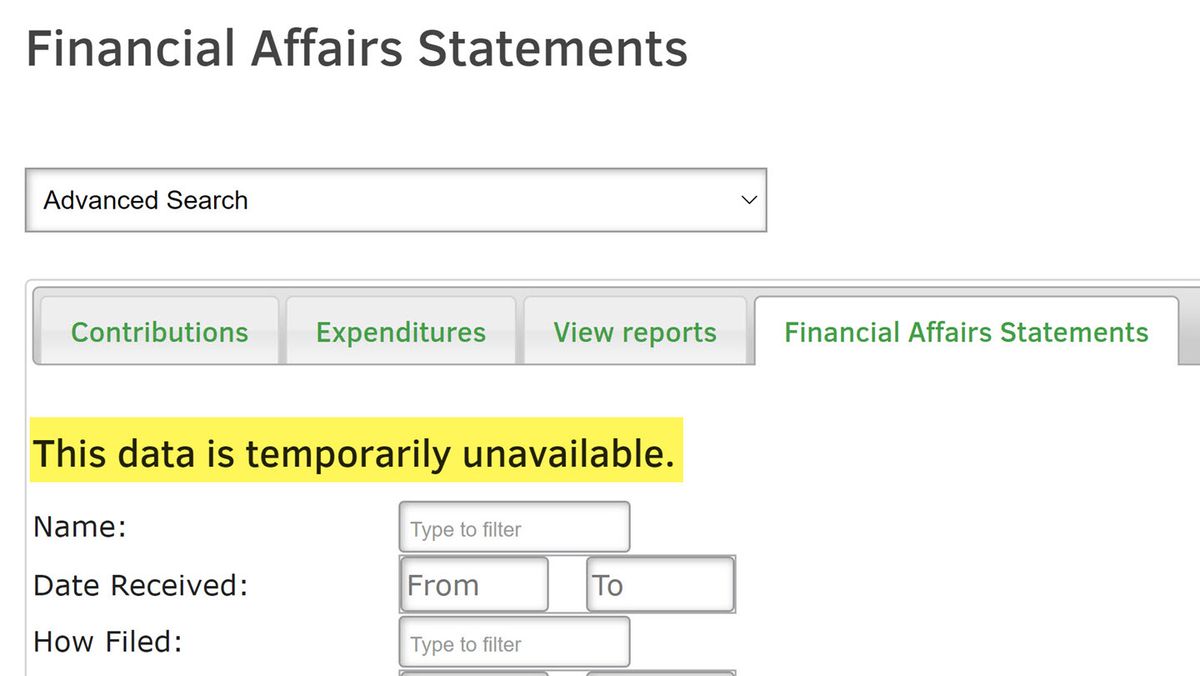Click the Date Received To field
Screen dimensions: 1200x676
click(660, 584)
